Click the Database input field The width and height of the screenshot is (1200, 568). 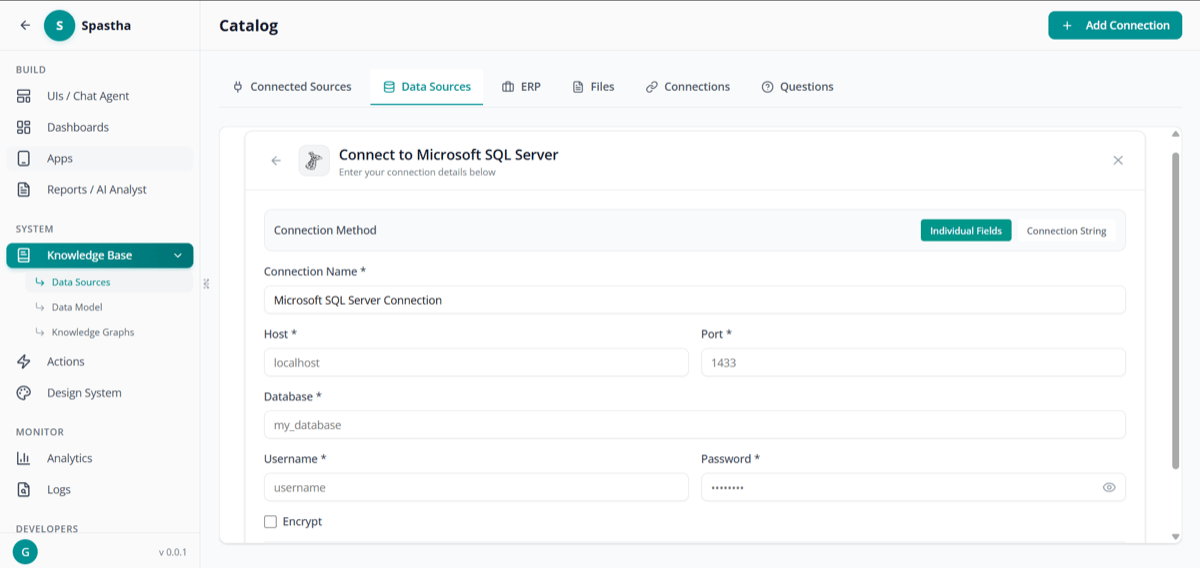(695, 425)
